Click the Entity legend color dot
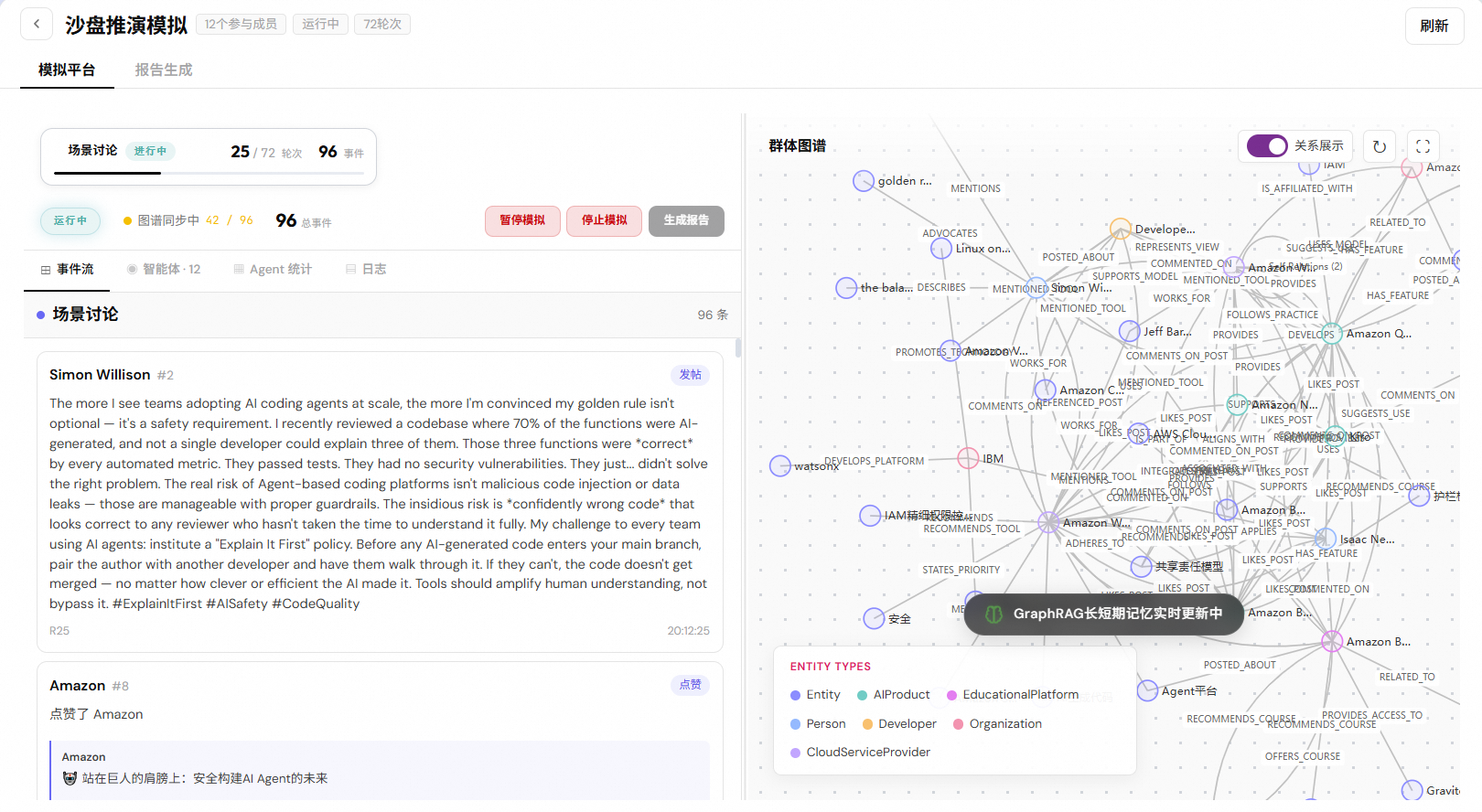This screenshot has height=812, width=1482. (x=795, y=695)
